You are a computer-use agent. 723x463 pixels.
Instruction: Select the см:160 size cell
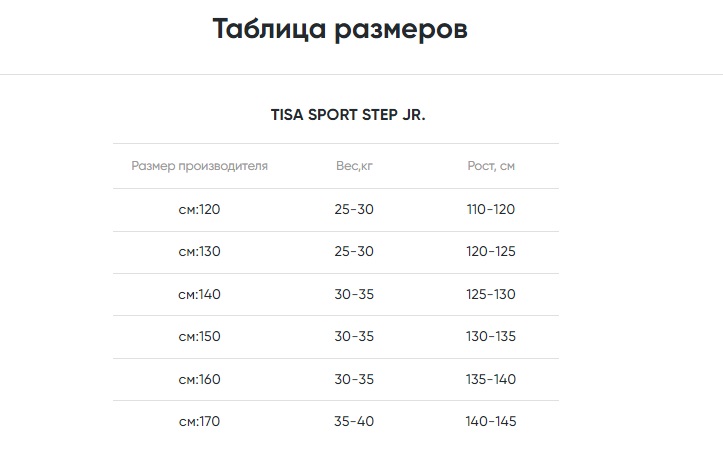coord(199,379)
